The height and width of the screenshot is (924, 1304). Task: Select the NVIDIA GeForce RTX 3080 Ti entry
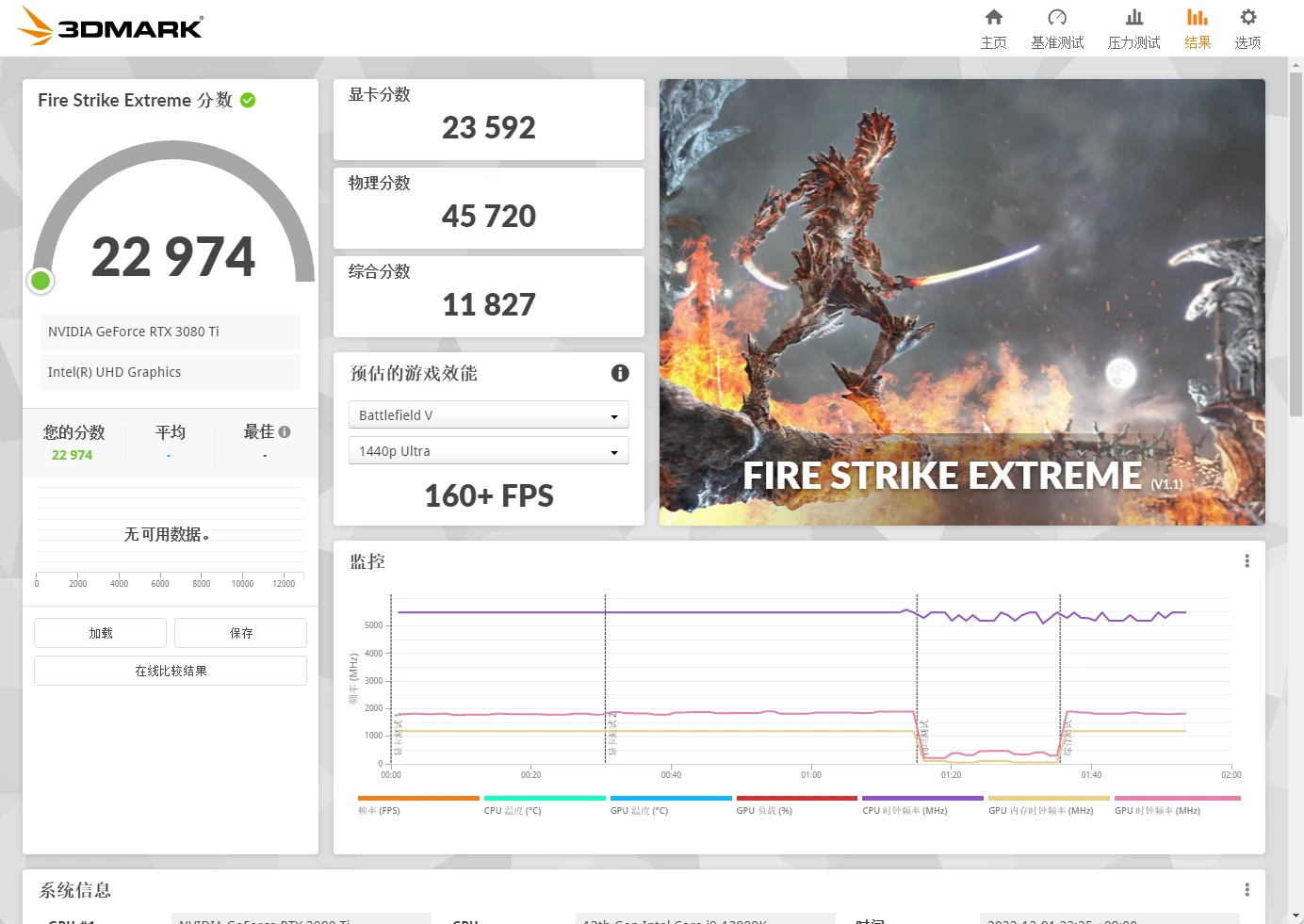pyautogui.click(x=170, y=332)
